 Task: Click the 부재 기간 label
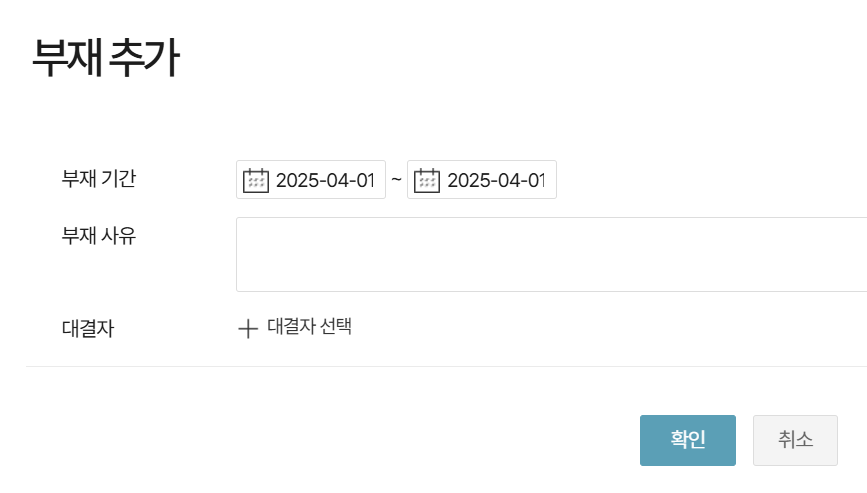[99, 179]
